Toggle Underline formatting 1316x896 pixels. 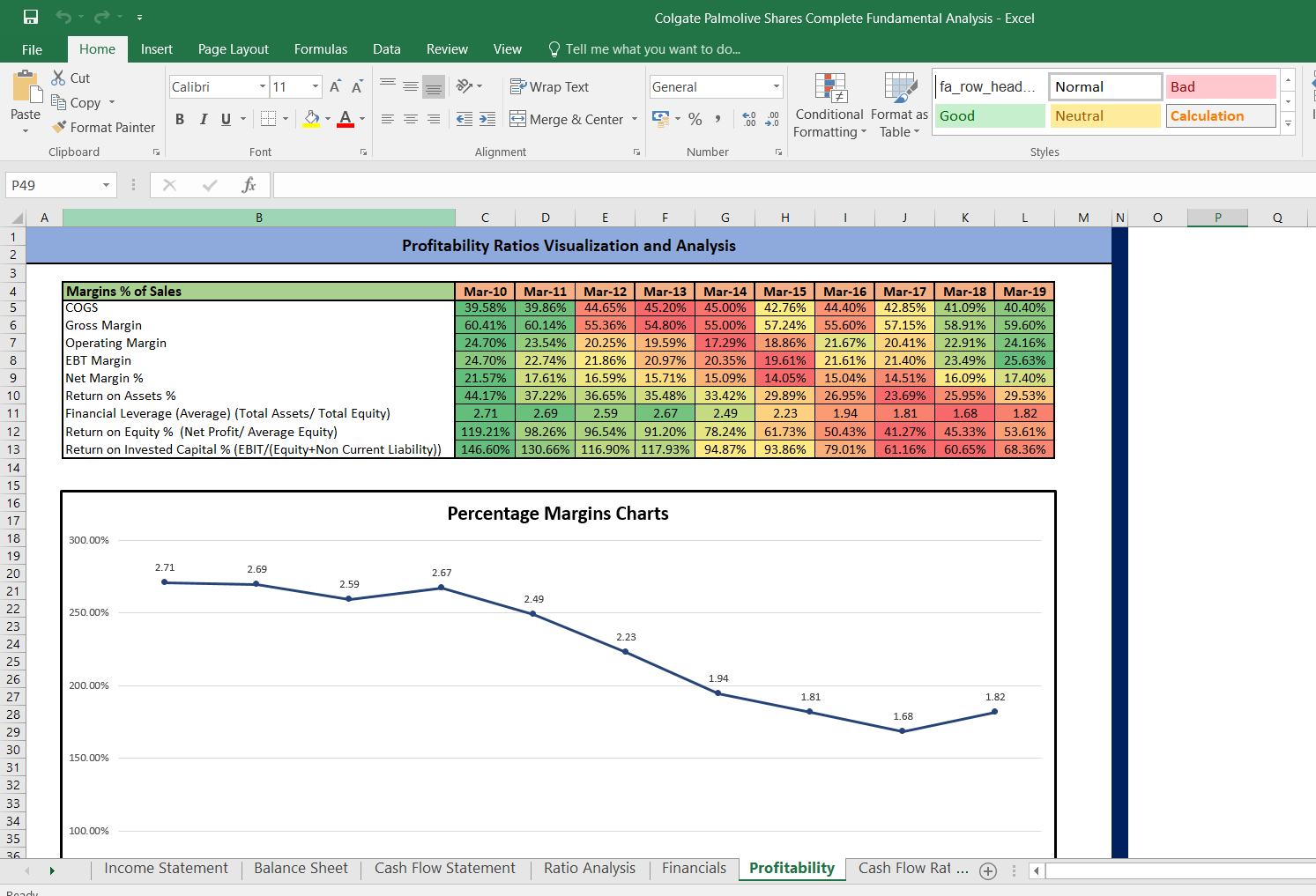pos(227,119)
